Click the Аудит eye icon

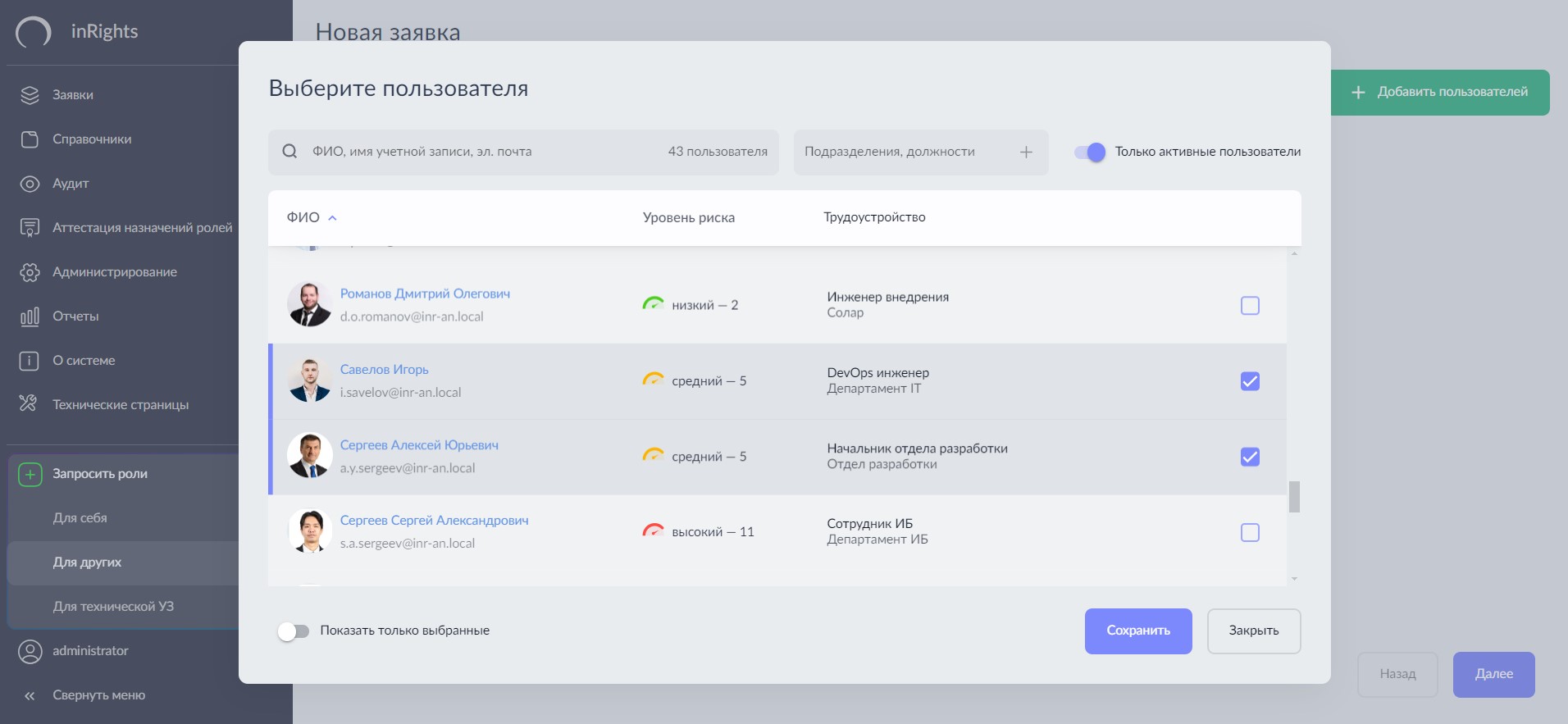tap(30, 184)
